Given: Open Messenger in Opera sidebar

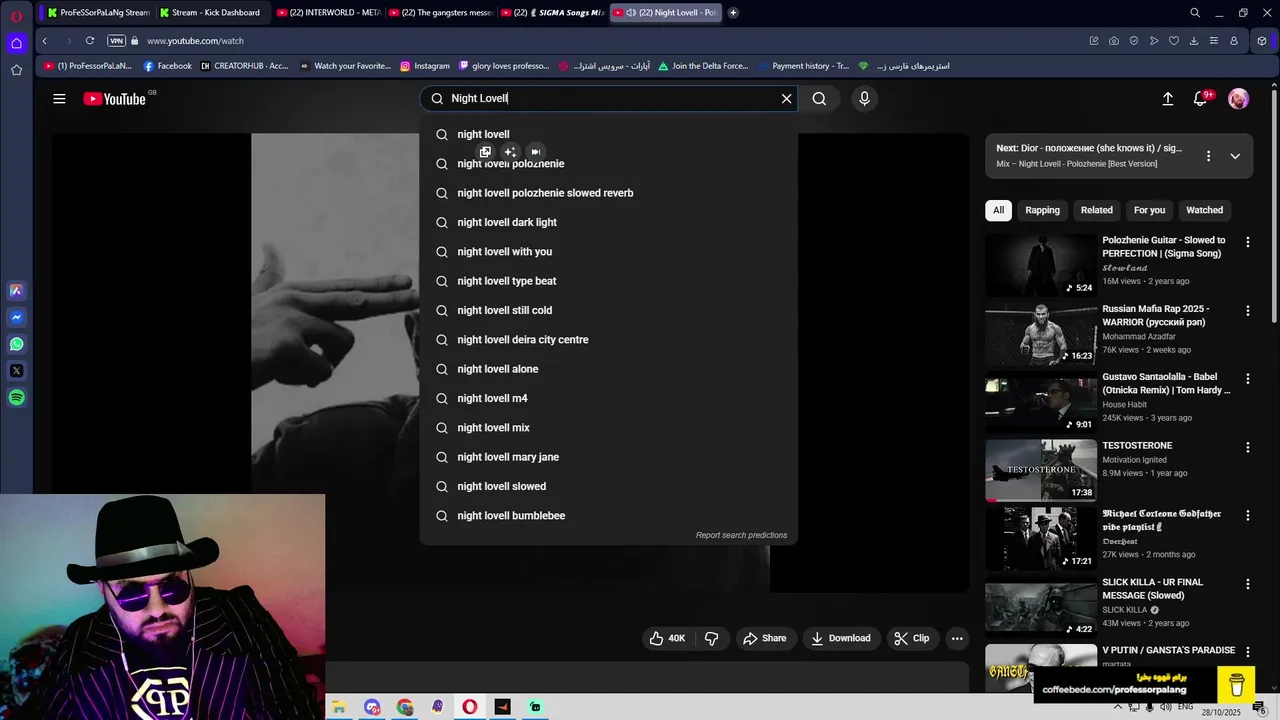Looking at the screenshot, I should [17, 317].
